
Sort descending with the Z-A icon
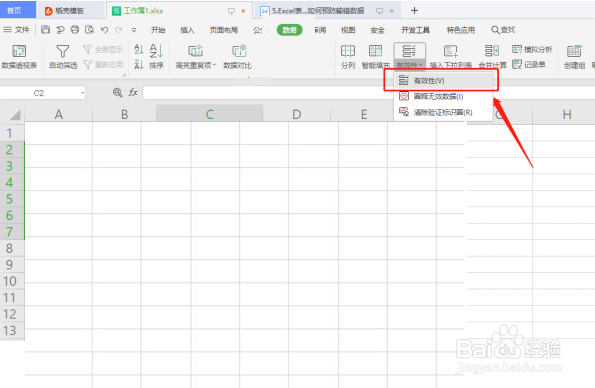[x=139, y=65]
